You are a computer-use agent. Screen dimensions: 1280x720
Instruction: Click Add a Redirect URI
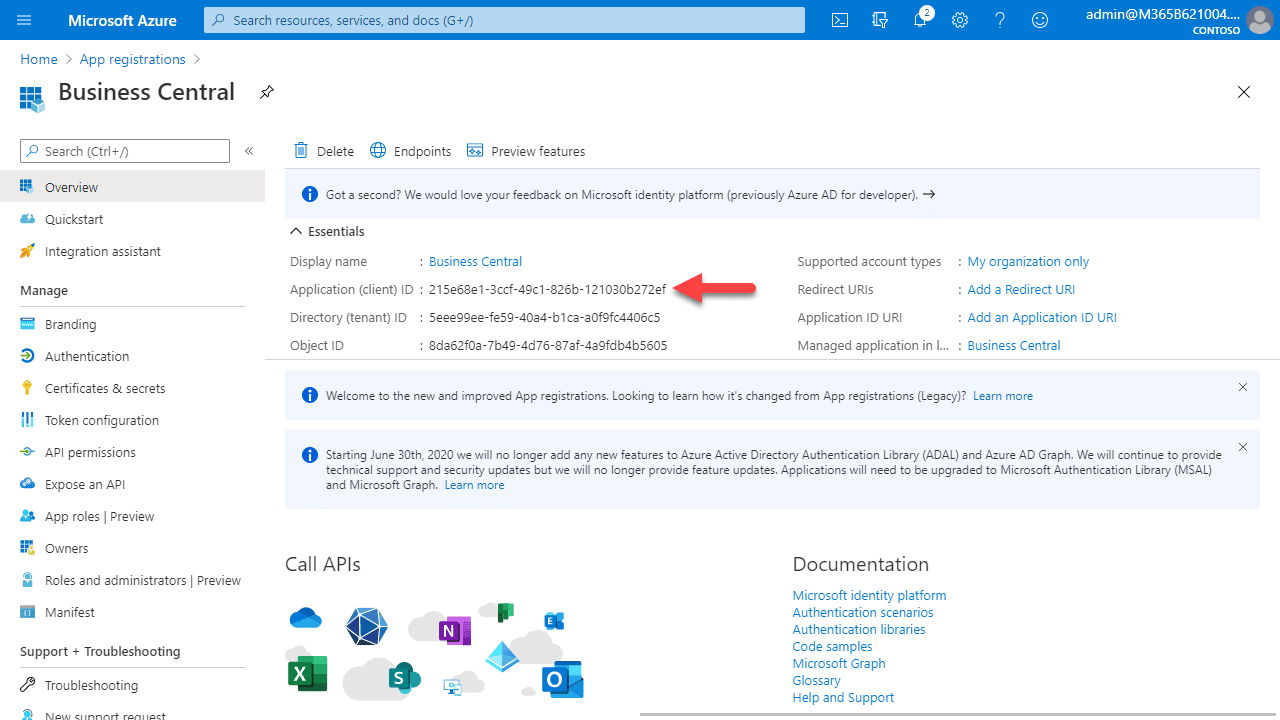click(1021, 289)
